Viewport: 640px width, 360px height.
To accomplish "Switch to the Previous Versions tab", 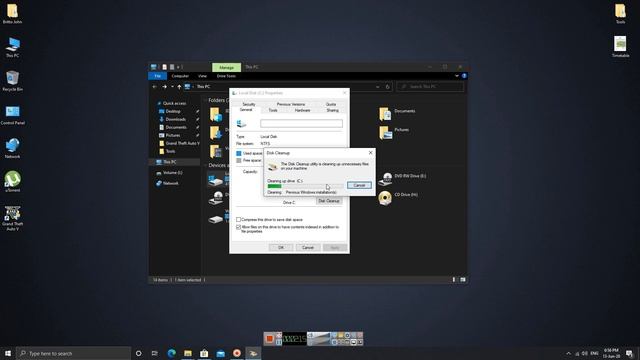I will 291,104.
